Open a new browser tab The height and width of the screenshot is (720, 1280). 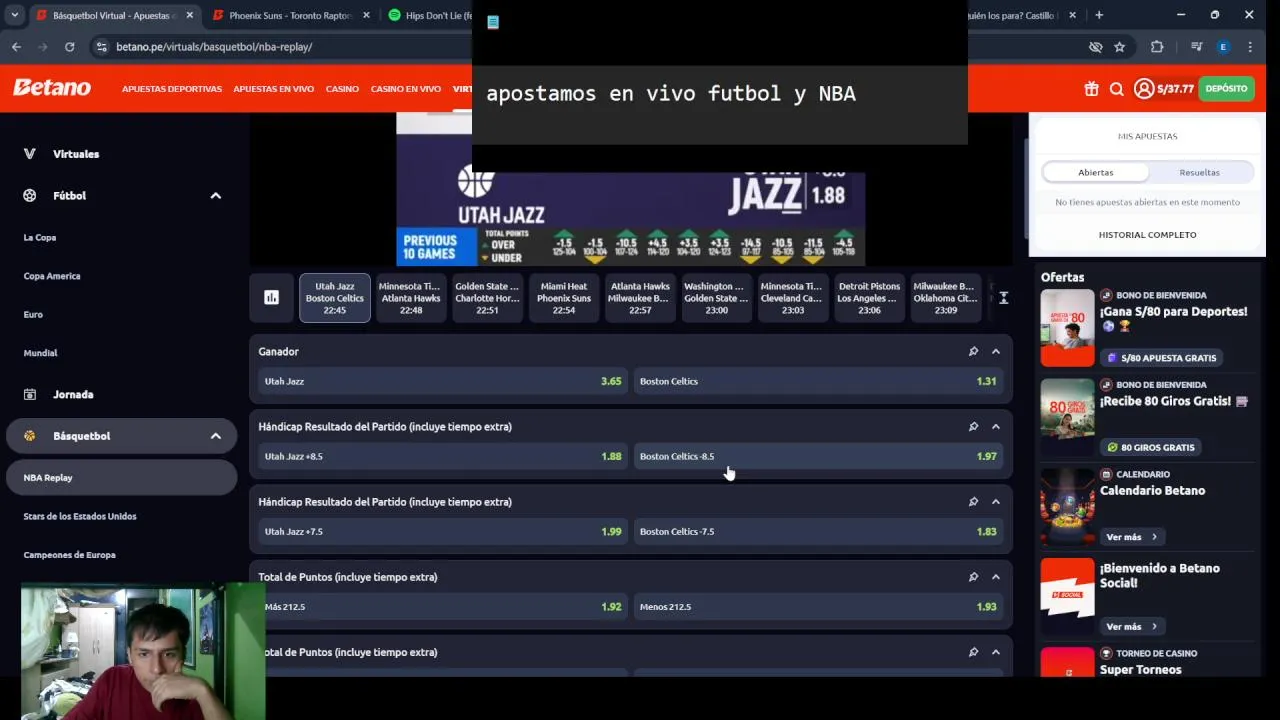point(1099,15)
